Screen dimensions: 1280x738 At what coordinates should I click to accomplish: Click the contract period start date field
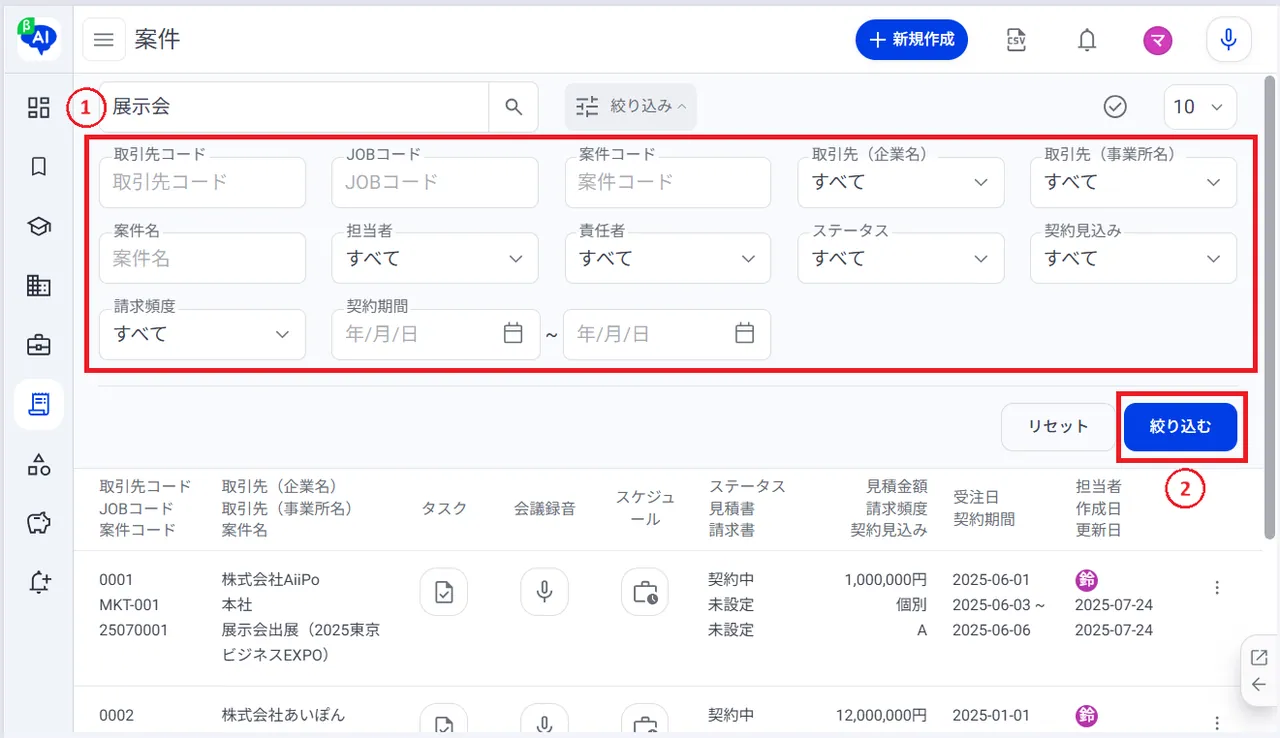(435, 334)
